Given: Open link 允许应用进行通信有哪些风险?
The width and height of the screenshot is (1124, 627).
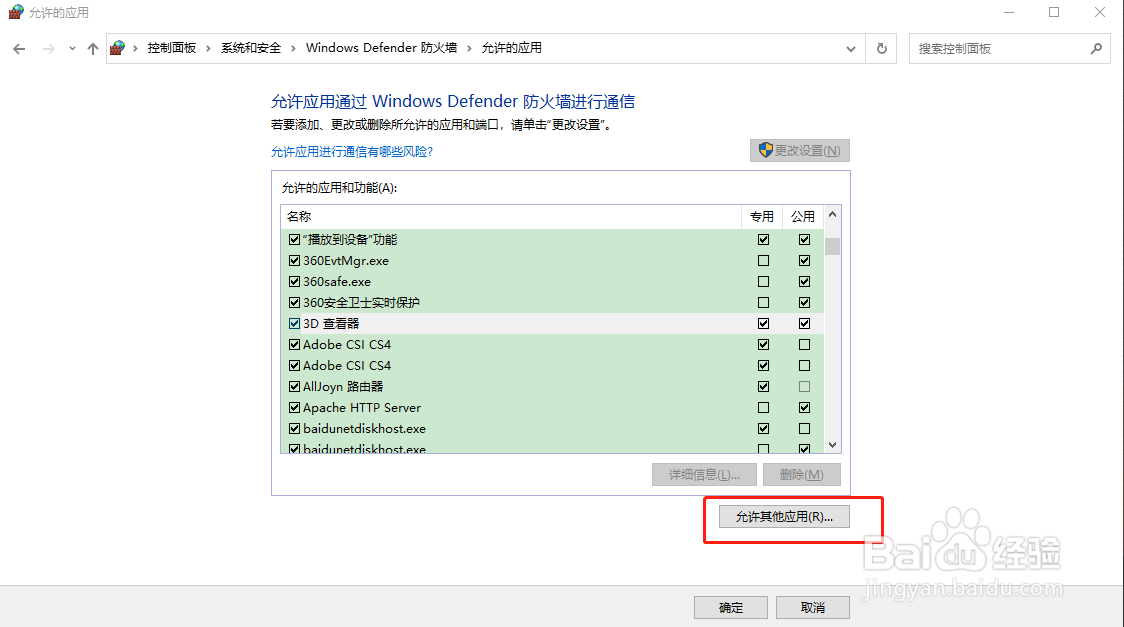Looking at the screenshot, I should [352, 151].
